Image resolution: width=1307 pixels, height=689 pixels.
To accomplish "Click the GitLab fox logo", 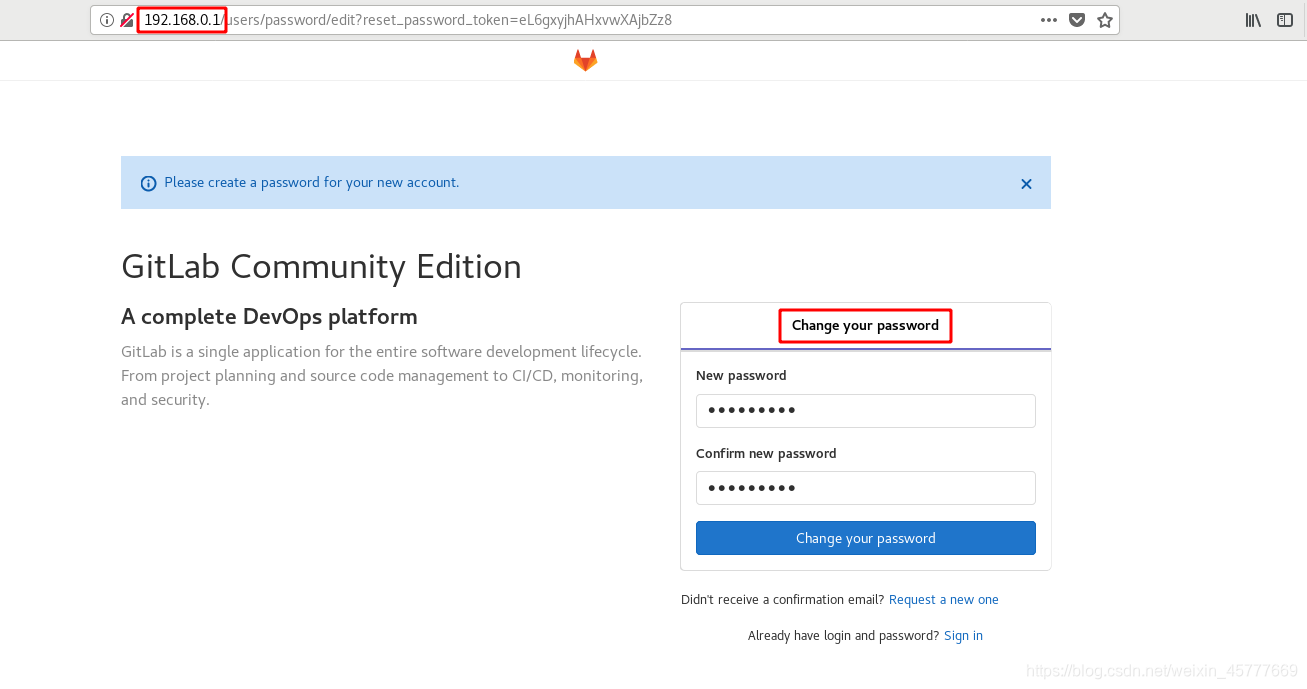I will coord(585,61).
